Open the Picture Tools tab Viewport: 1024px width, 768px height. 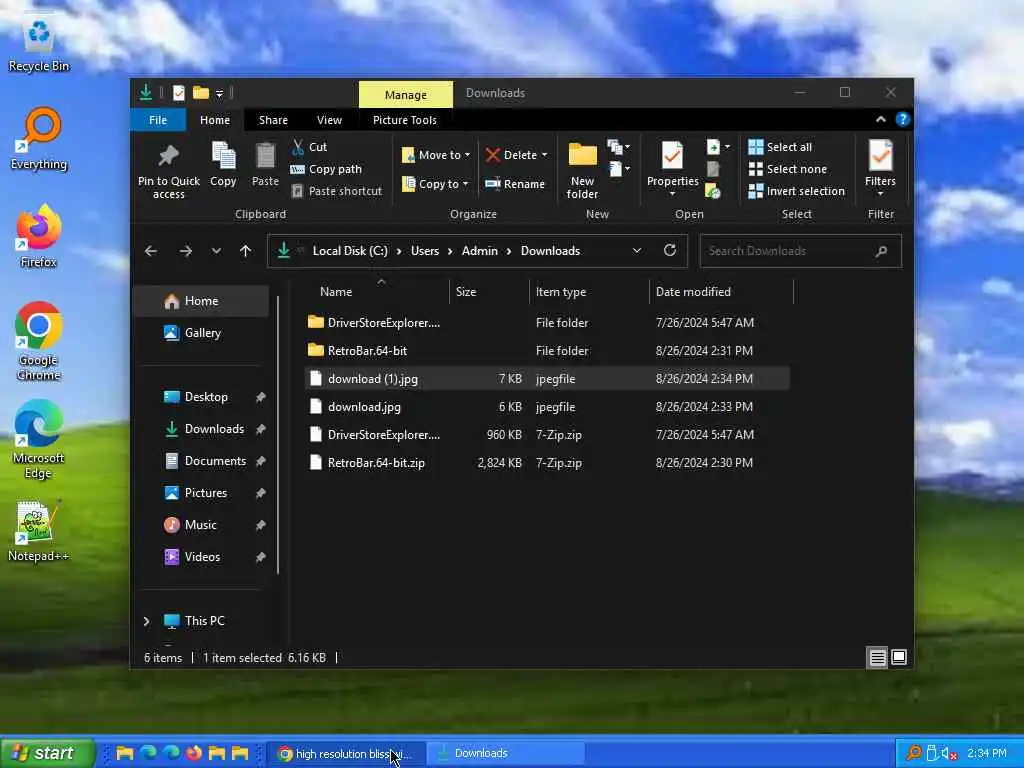coord(405,120)
